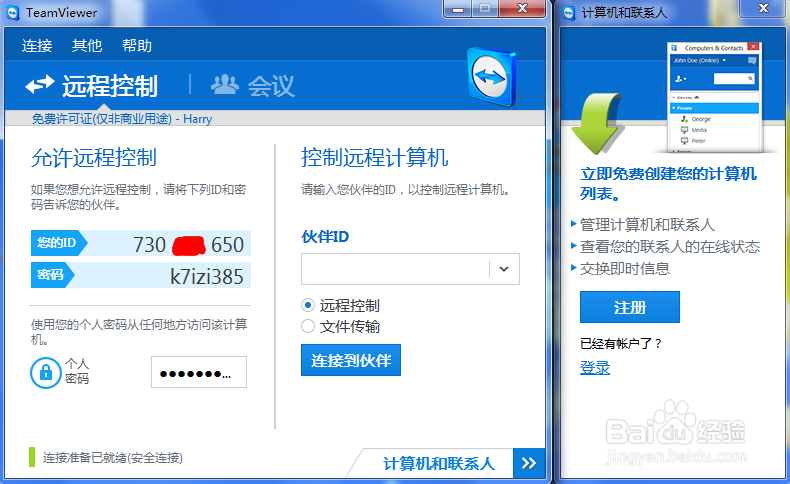The height and width of the screenshot is (484, 790).
Task: Click the 控制远程计算机 heading
Action: point(374,158)
